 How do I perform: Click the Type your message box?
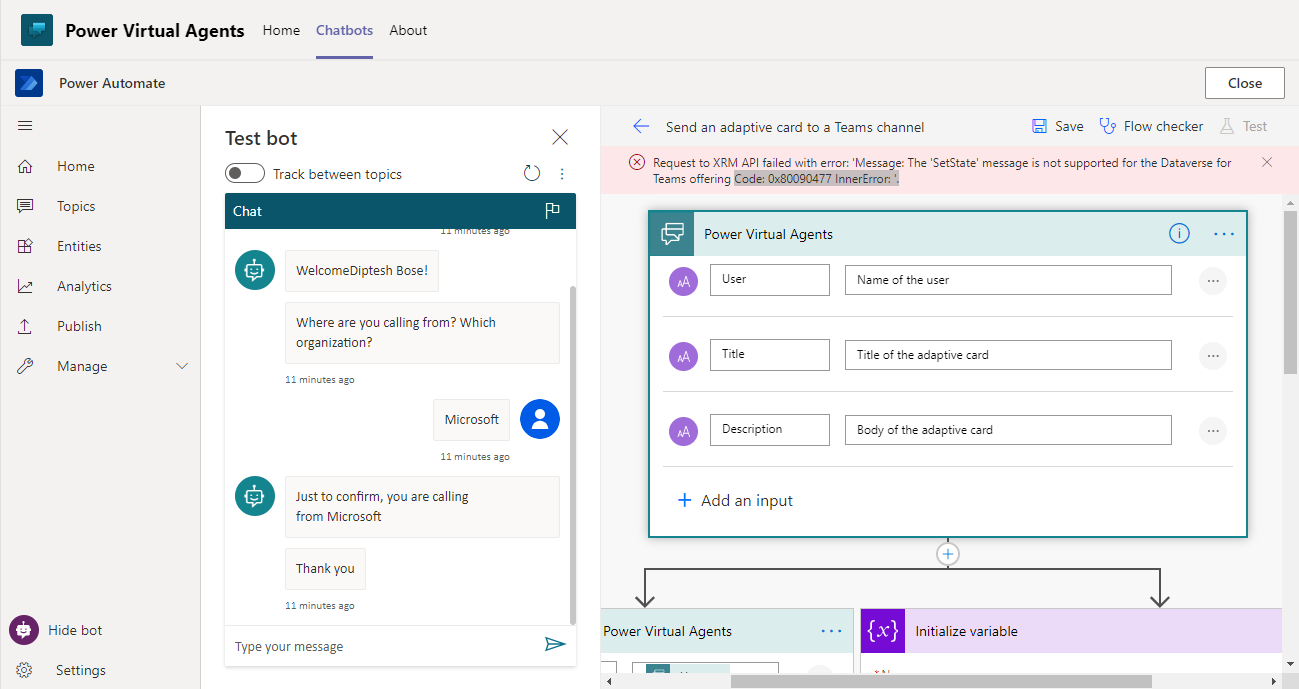click(385, 646)
